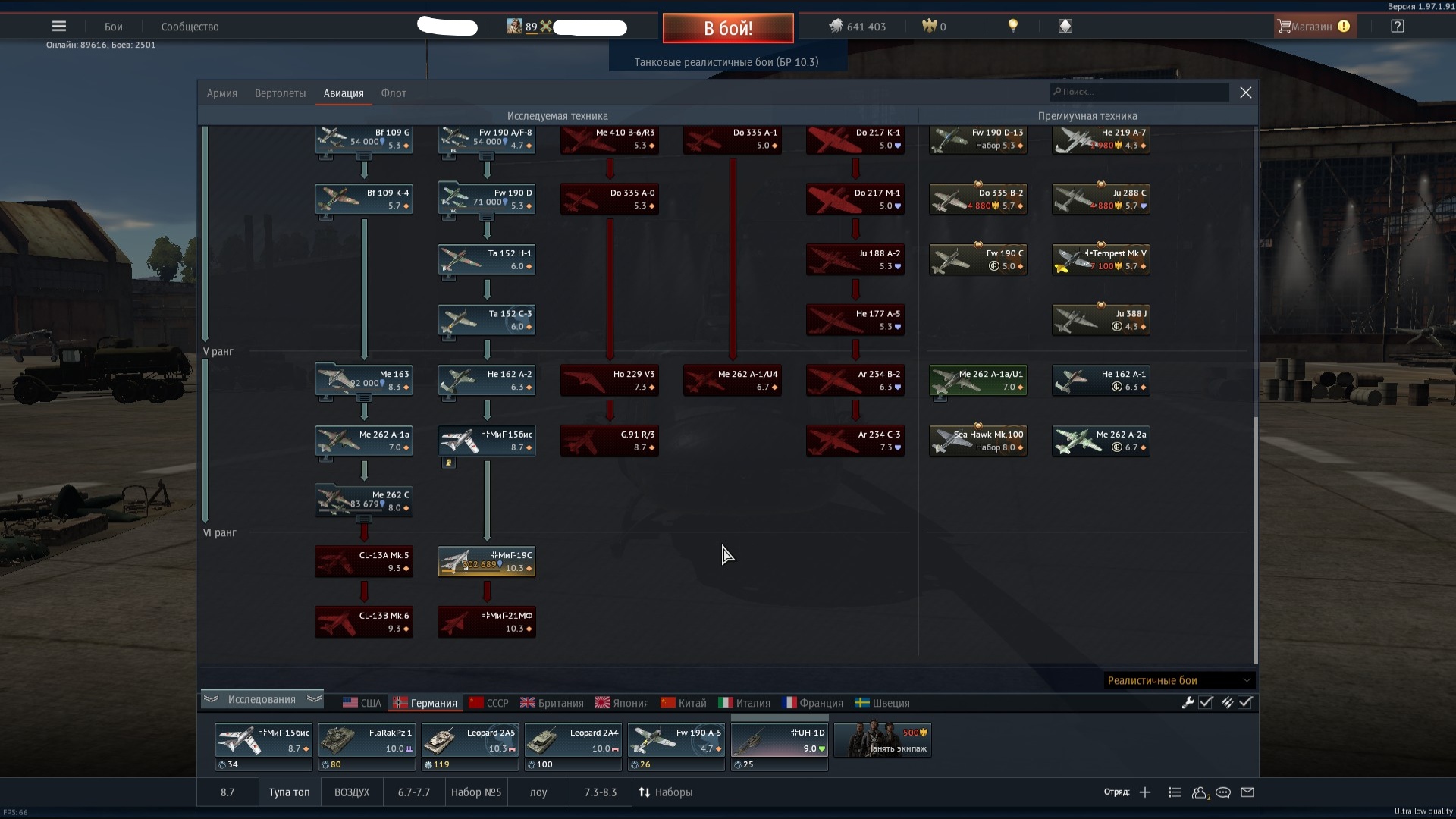1456x819 pixels.
Task: Expand the Fw 190 D vehicle group
Action: [x=487, y=217]
